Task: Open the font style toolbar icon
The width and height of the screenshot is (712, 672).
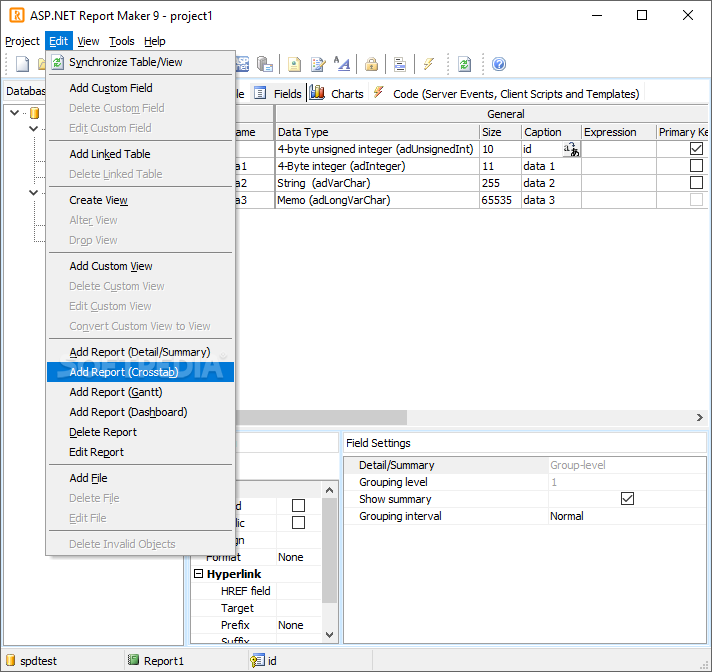Action: coord(341,64)
